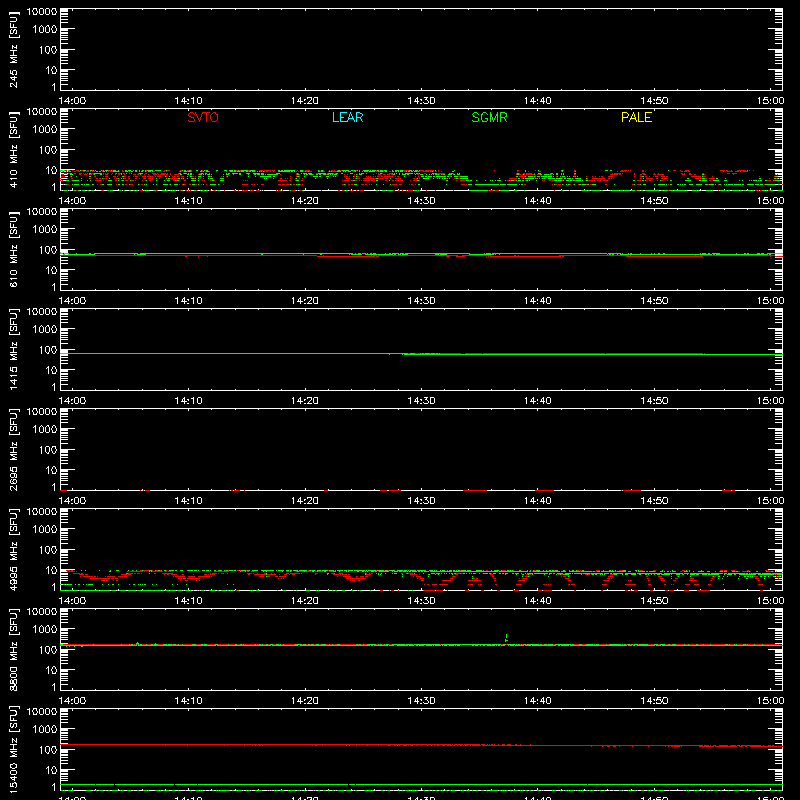Click the 2695 MHz [SFU] axis title
This screenshot has height=800, width=800.
click(x=13, y=449)
